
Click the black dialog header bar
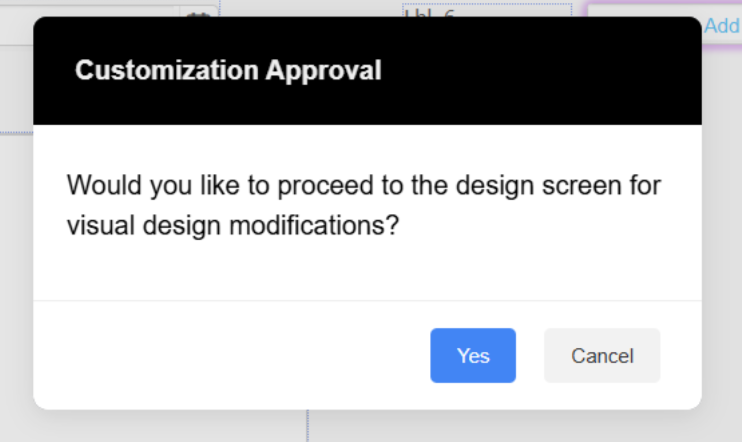pos(367,71)
